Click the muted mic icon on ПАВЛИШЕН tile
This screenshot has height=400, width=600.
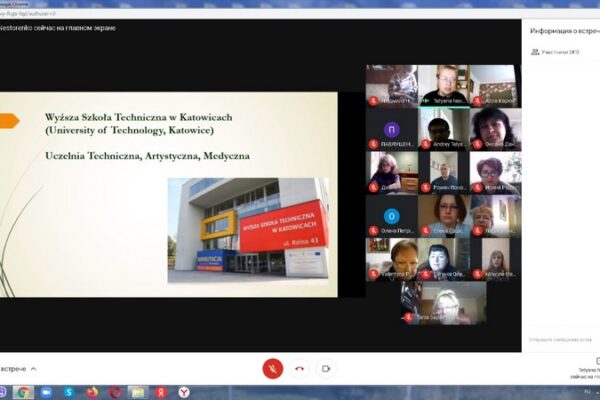373,144
